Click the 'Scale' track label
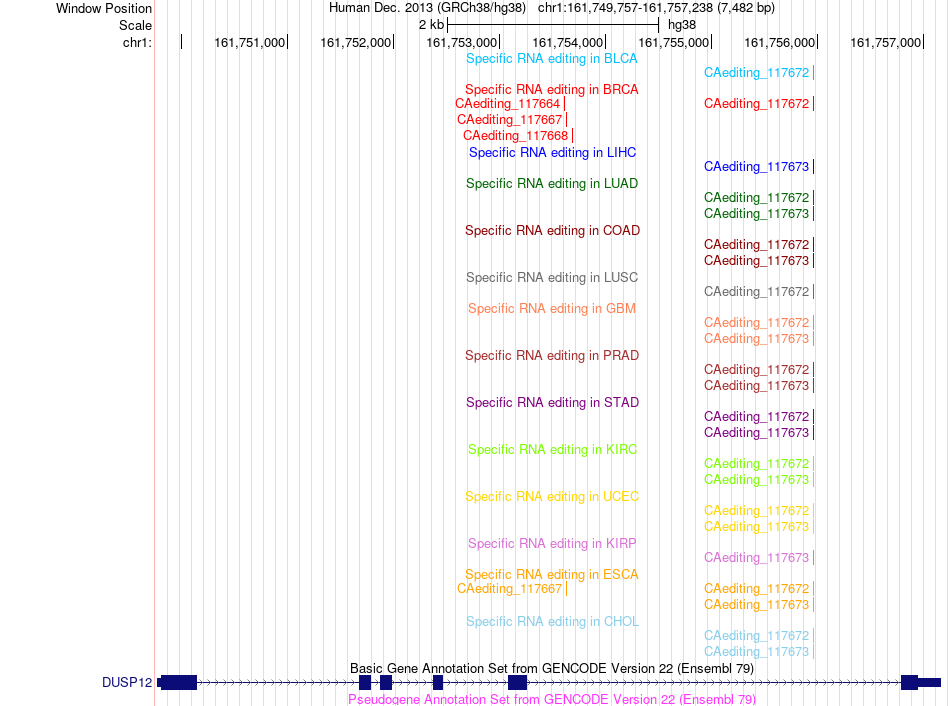The width and height of the screenshot is (950, 706). tap(135, 25)
